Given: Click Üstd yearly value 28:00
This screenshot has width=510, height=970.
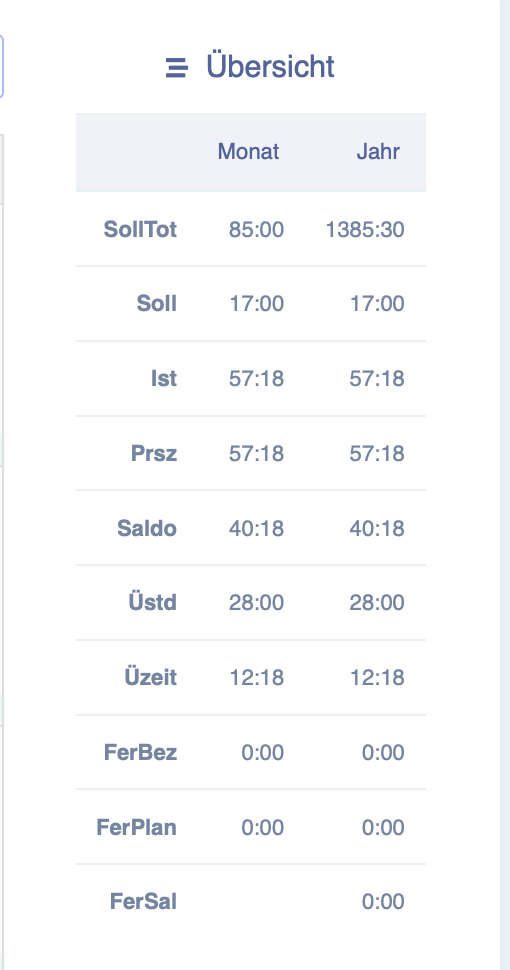Looking at the screenshot, I should [377, 603].
